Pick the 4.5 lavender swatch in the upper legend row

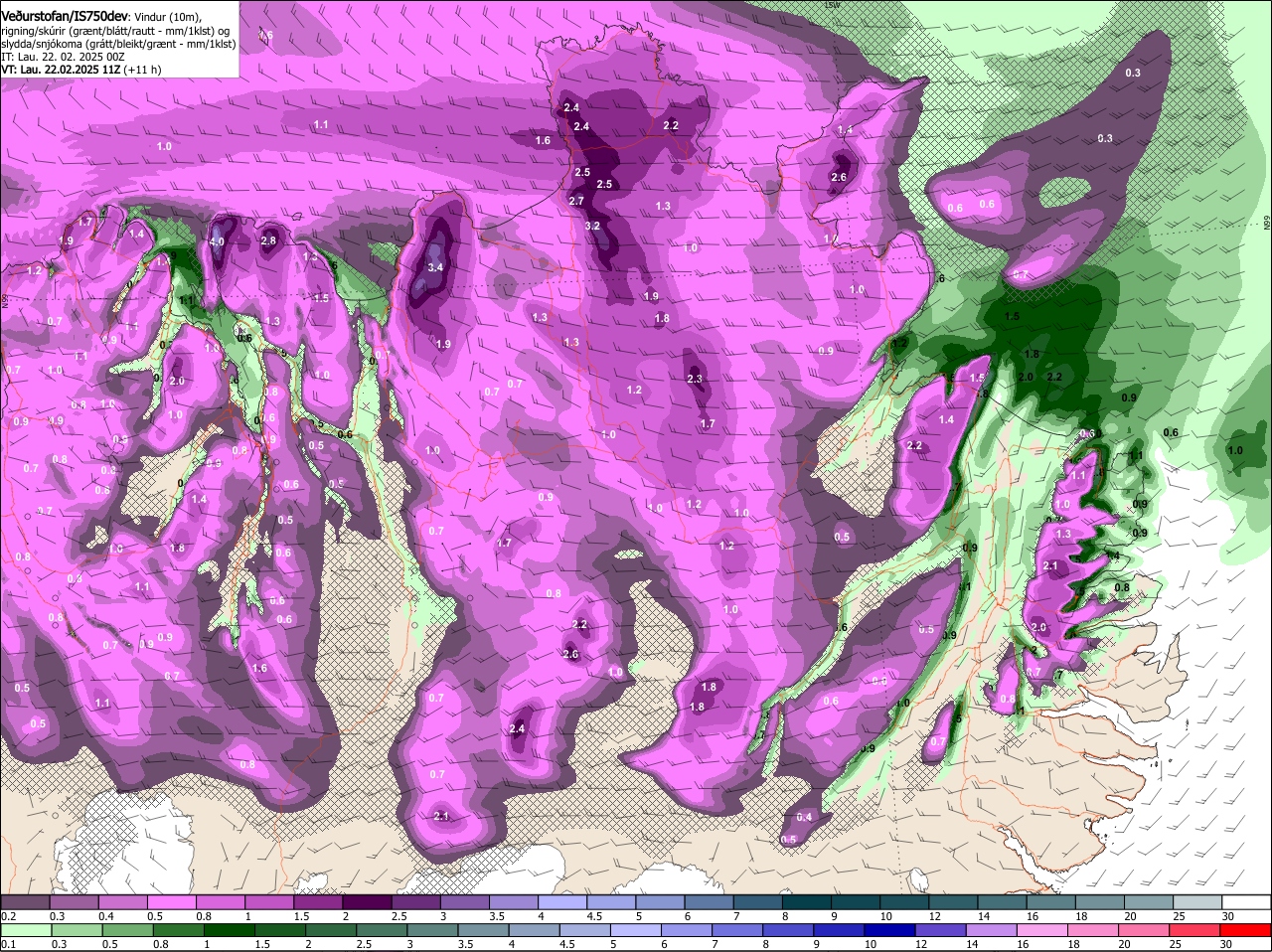pos(611,901)
